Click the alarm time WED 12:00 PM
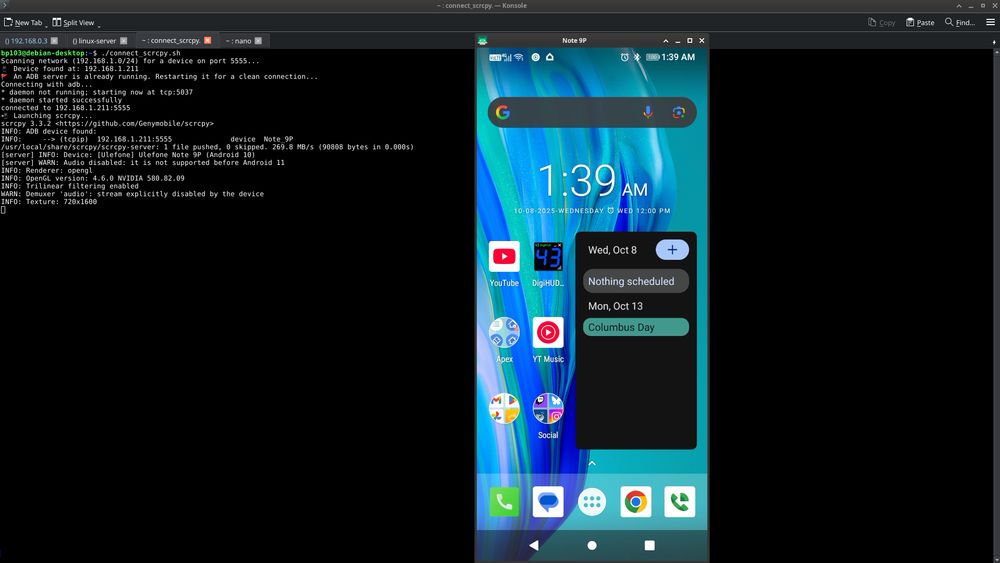 pyautogui.click(x=643, y=210)
